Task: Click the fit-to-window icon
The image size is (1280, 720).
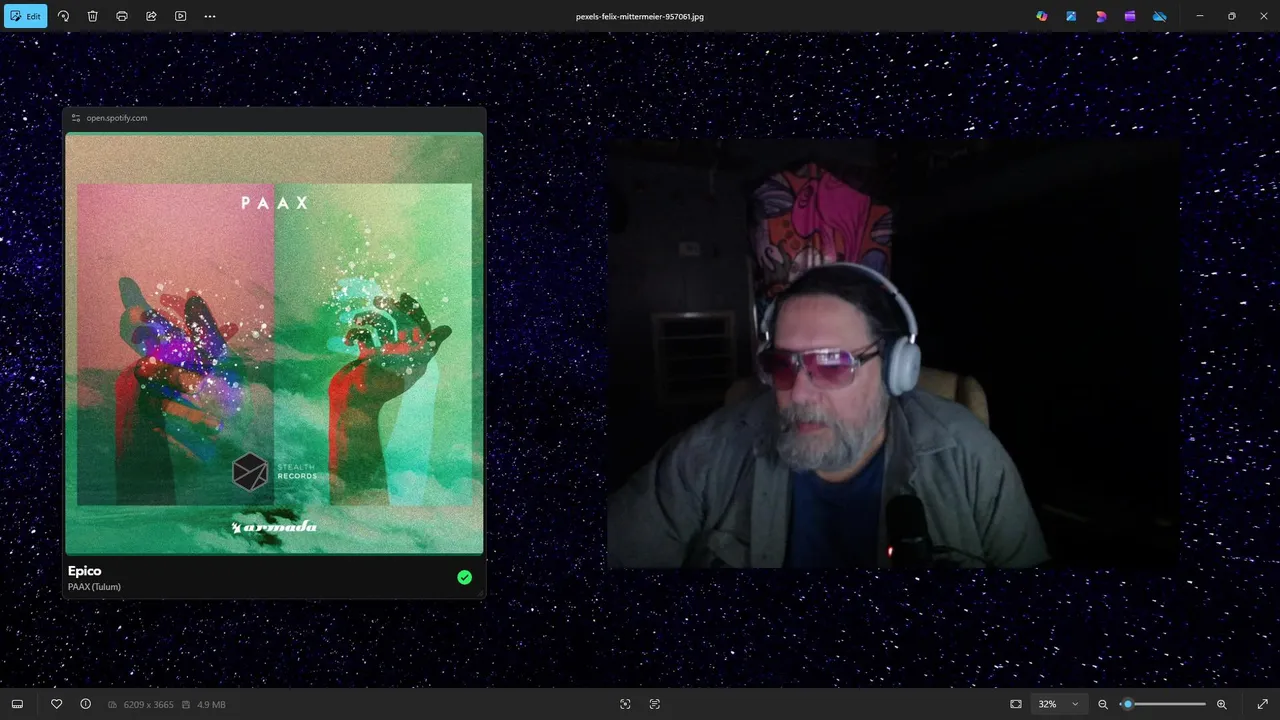Action: pyautogui.click(x=1016, y=704)
